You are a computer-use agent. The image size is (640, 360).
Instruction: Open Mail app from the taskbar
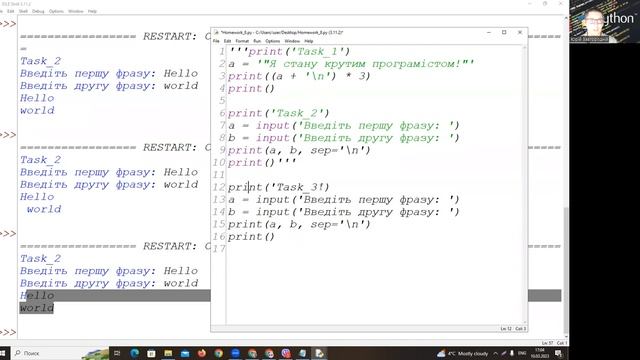(x=185, y=353)
